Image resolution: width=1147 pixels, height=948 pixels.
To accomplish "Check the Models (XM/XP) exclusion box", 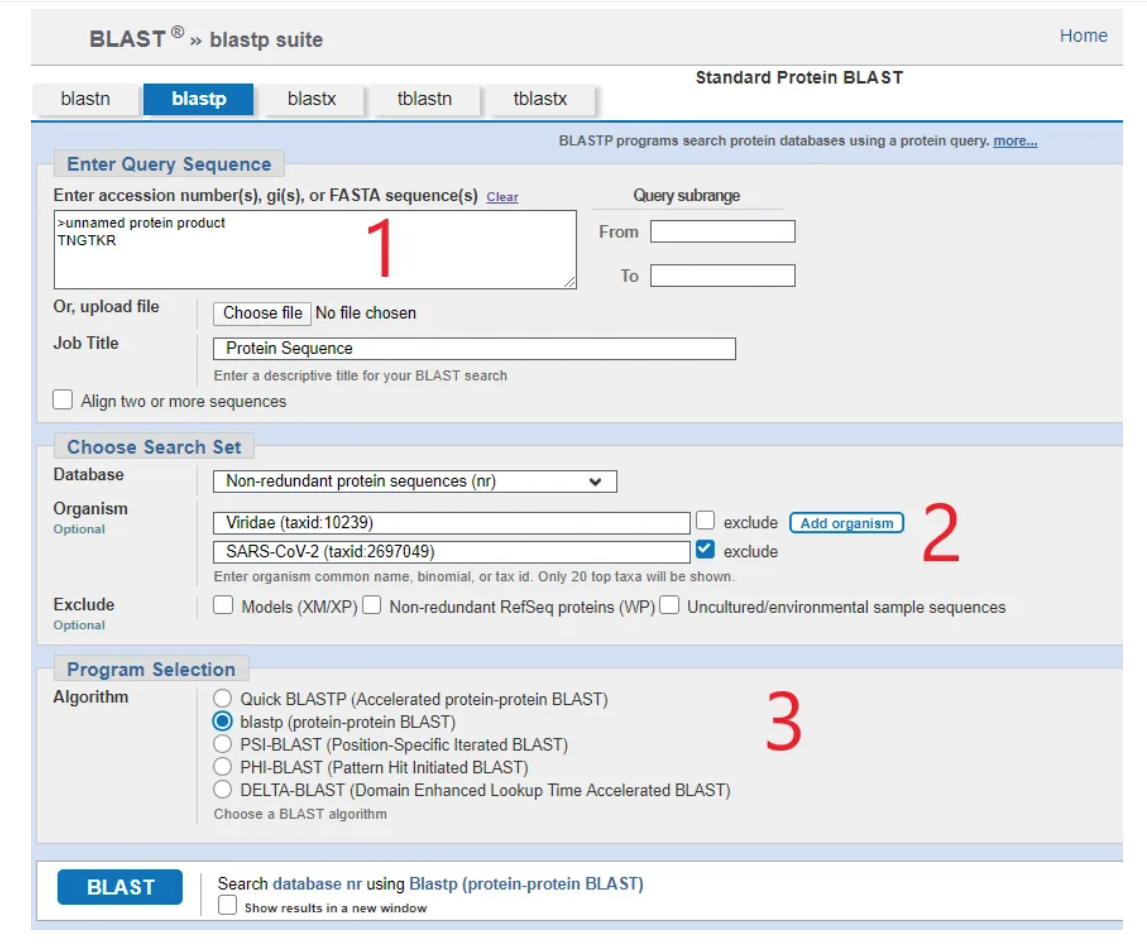I will tap(224, 606).
